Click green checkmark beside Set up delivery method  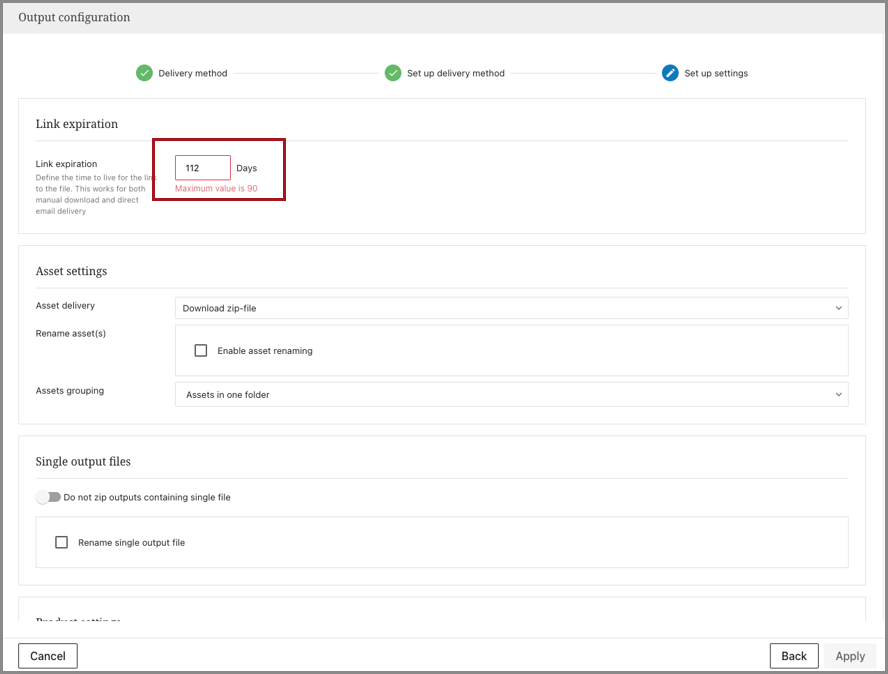tap(393, 73)
